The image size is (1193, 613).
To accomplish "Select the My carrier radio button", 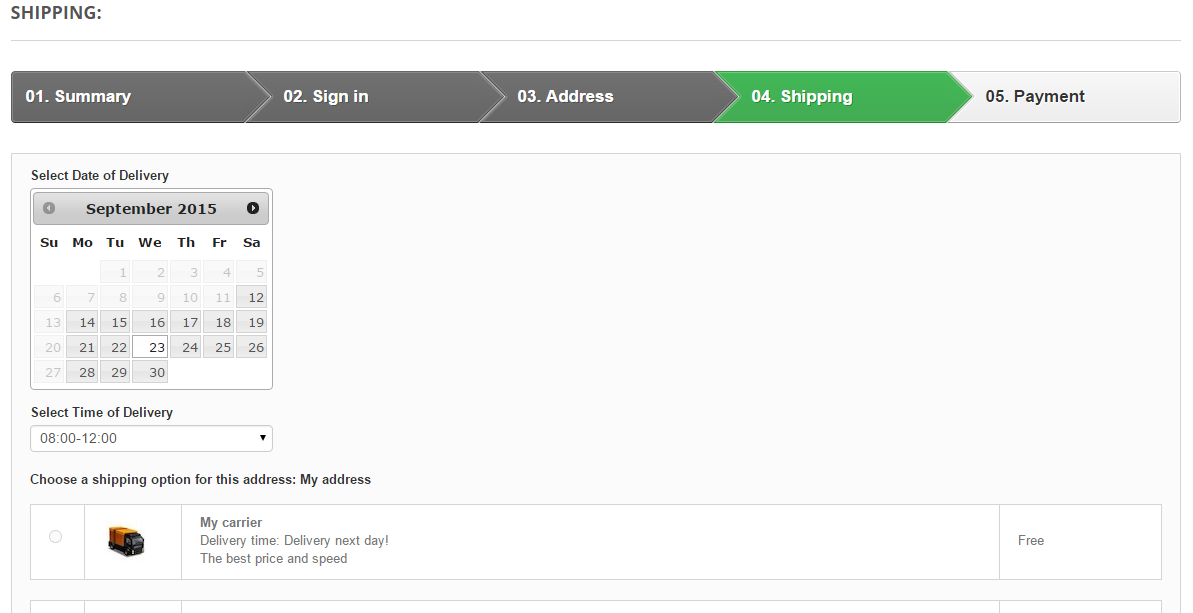I will 56,537.
